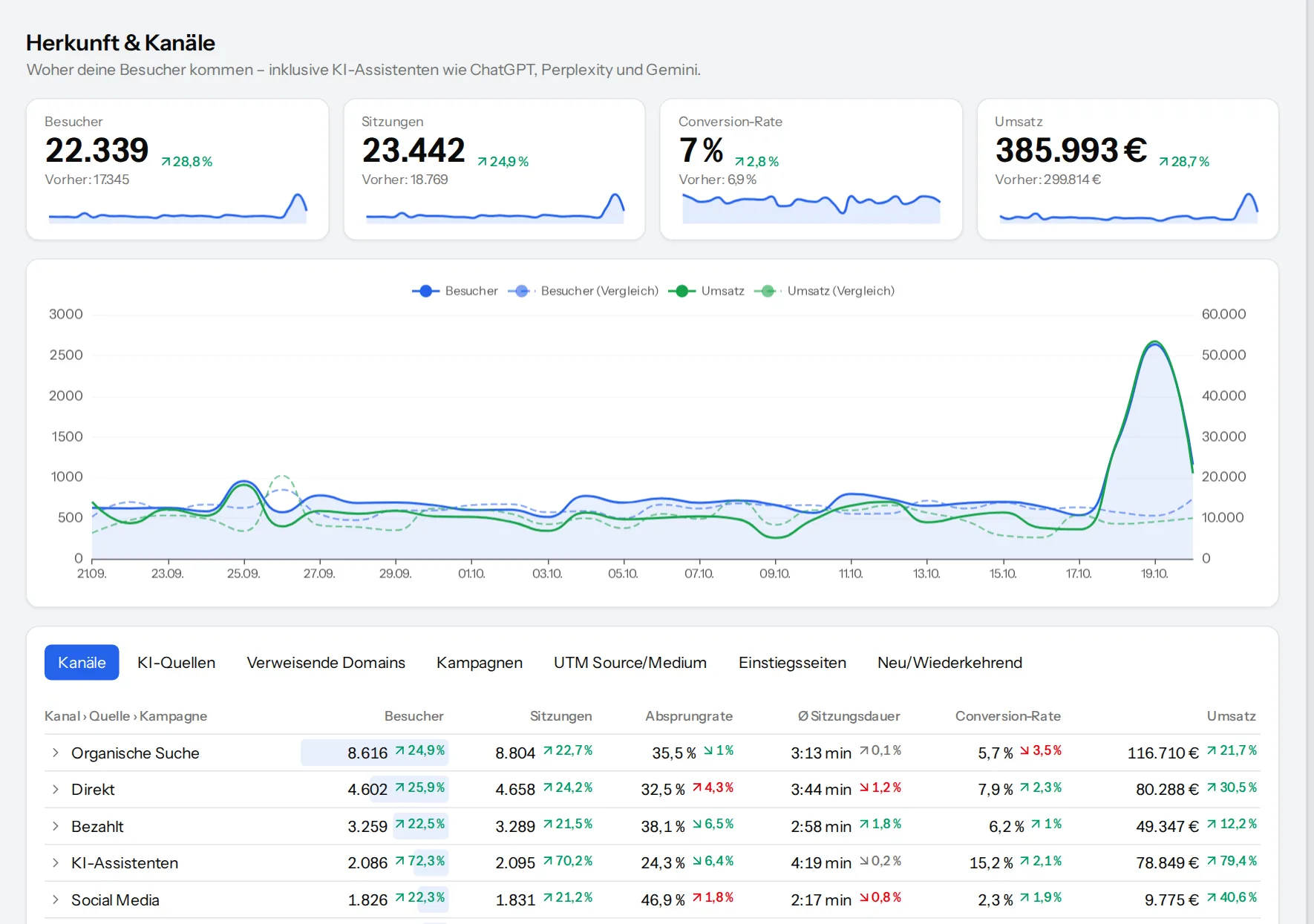Toggle Besucher (Vergleich) legend entry
This screenshot has height=924, width=1314.
584,291
